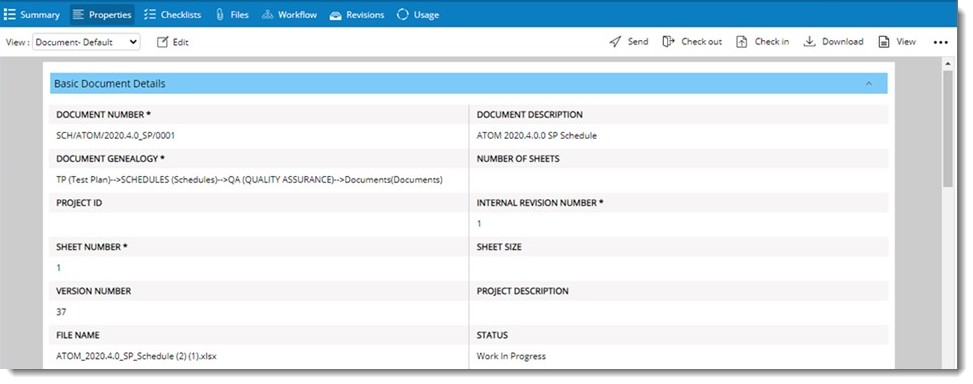This screenshot has width=973, height=384.
Task: Click the Download arrow icon
Action: (809, 42)
